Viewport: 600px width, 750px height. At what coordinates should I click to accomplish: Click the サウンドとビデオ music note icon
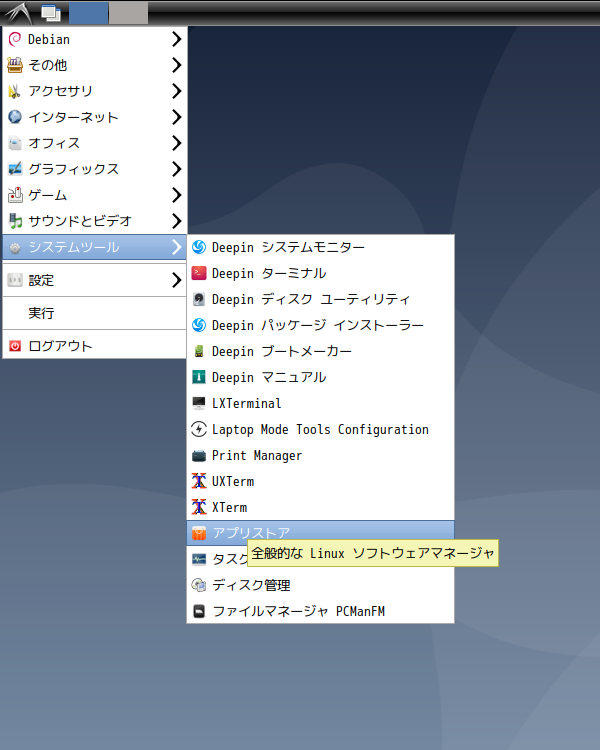[15, 221]
